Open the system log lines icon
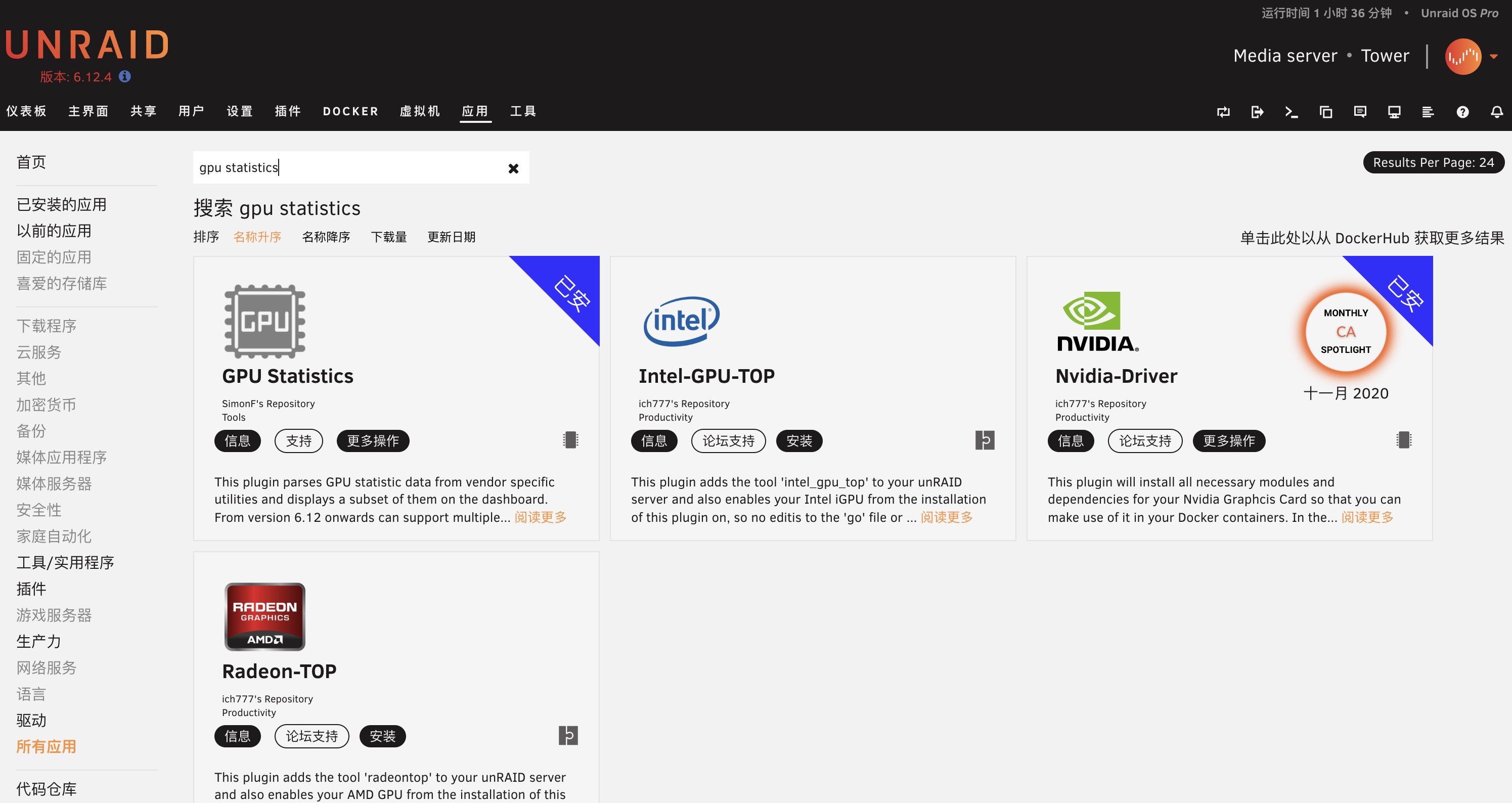Viewport: 1512px width, 803px height. point(1428,112)
